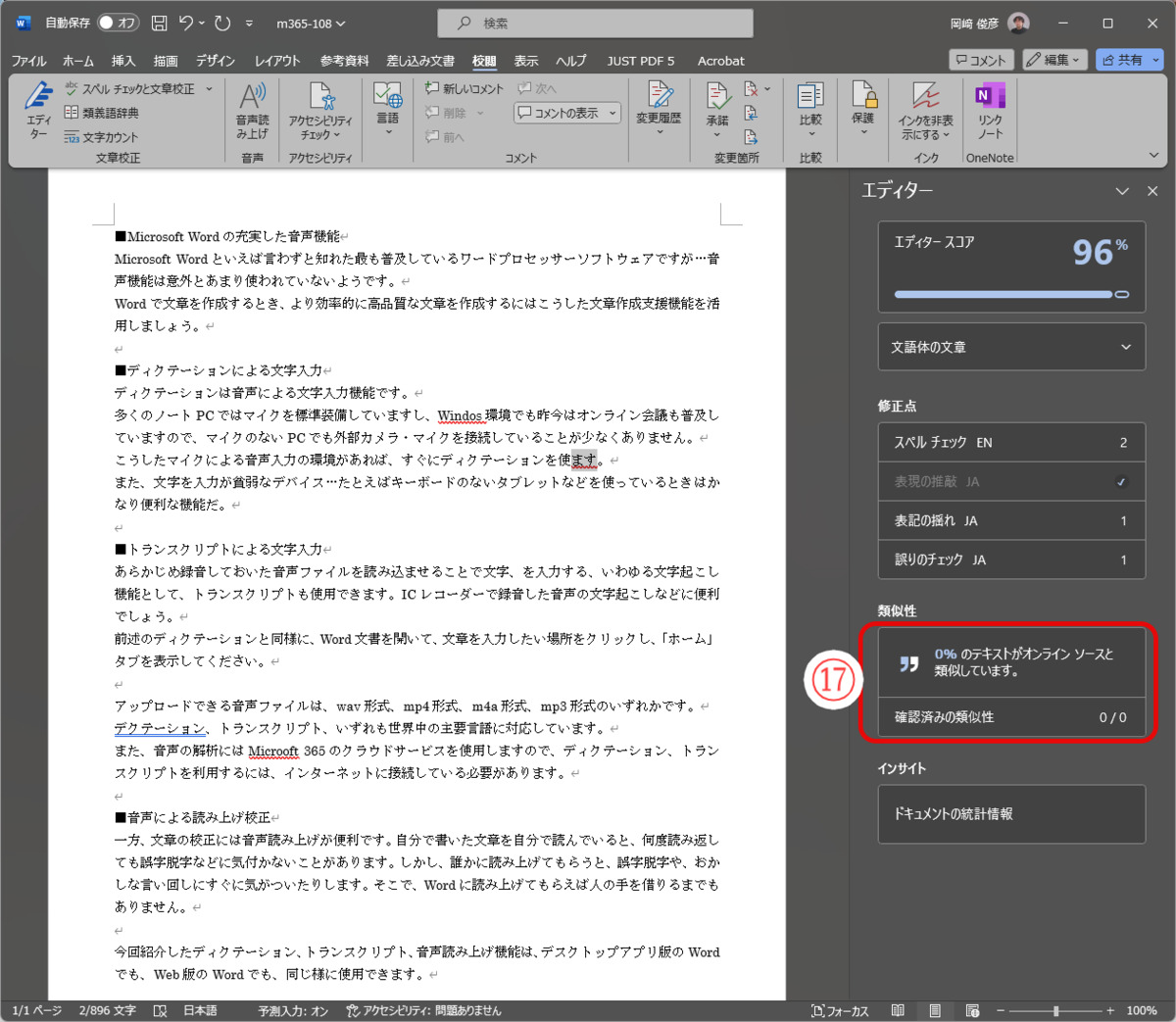Switch to Print Layout view icon
Image resolution: width=1176 pixels, height=1022 pixels.
[935, 1010]
